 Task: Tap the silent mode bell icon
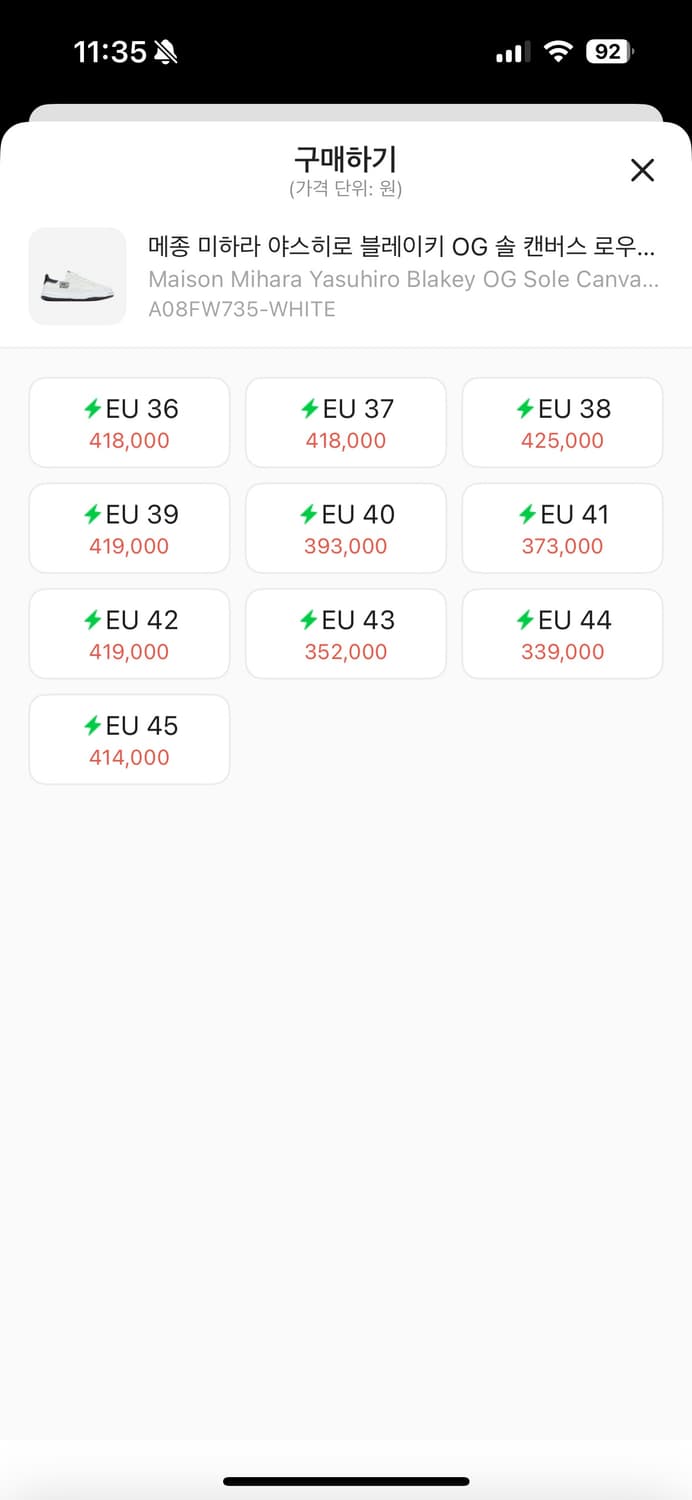(166, 52)
